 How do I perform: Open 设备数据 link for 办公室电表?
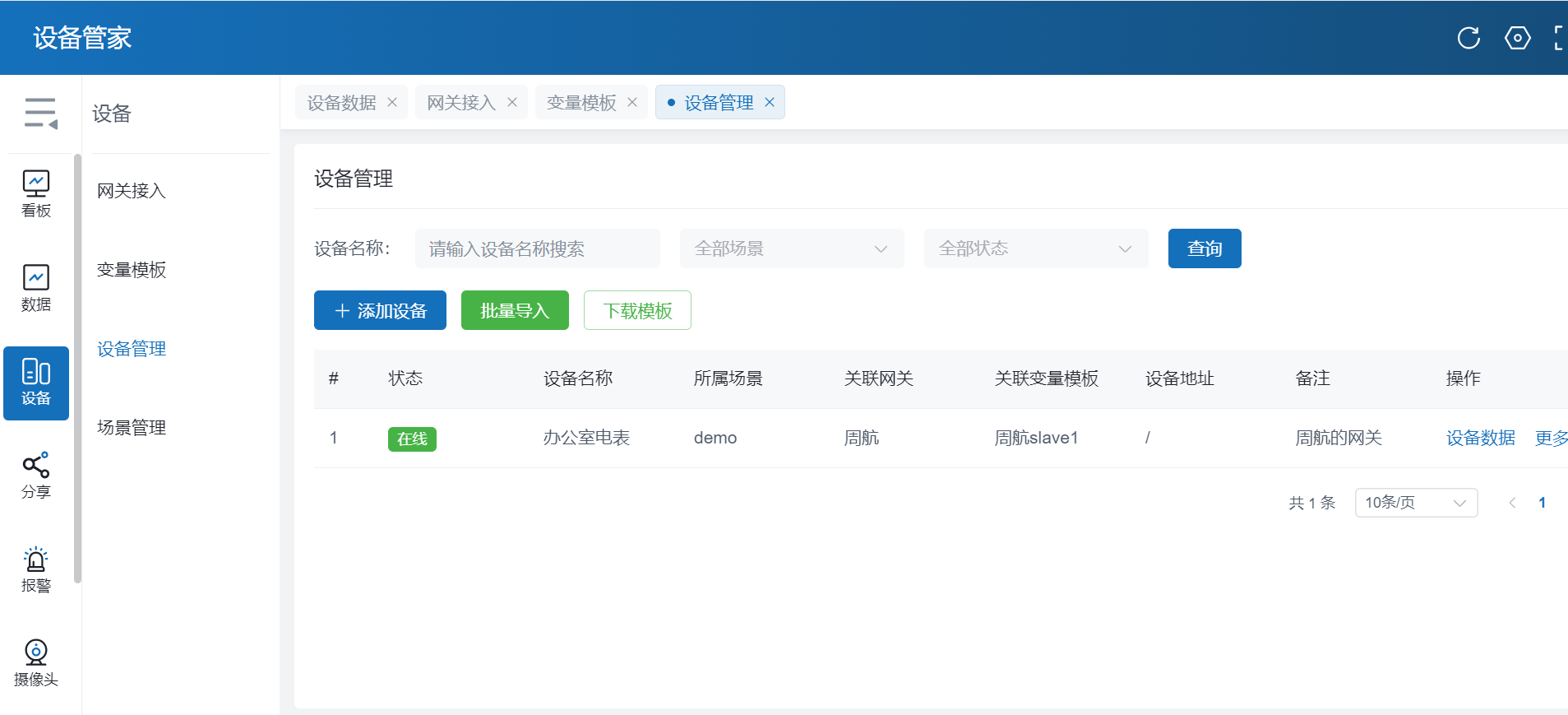[x=1480, y=438]
